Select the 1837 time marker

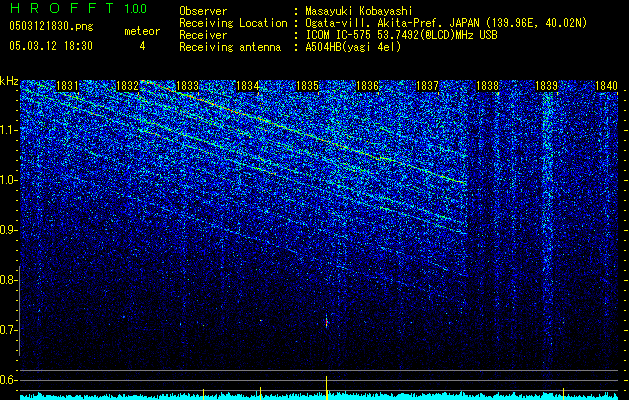pyautogui.click(x=427, y=86)
